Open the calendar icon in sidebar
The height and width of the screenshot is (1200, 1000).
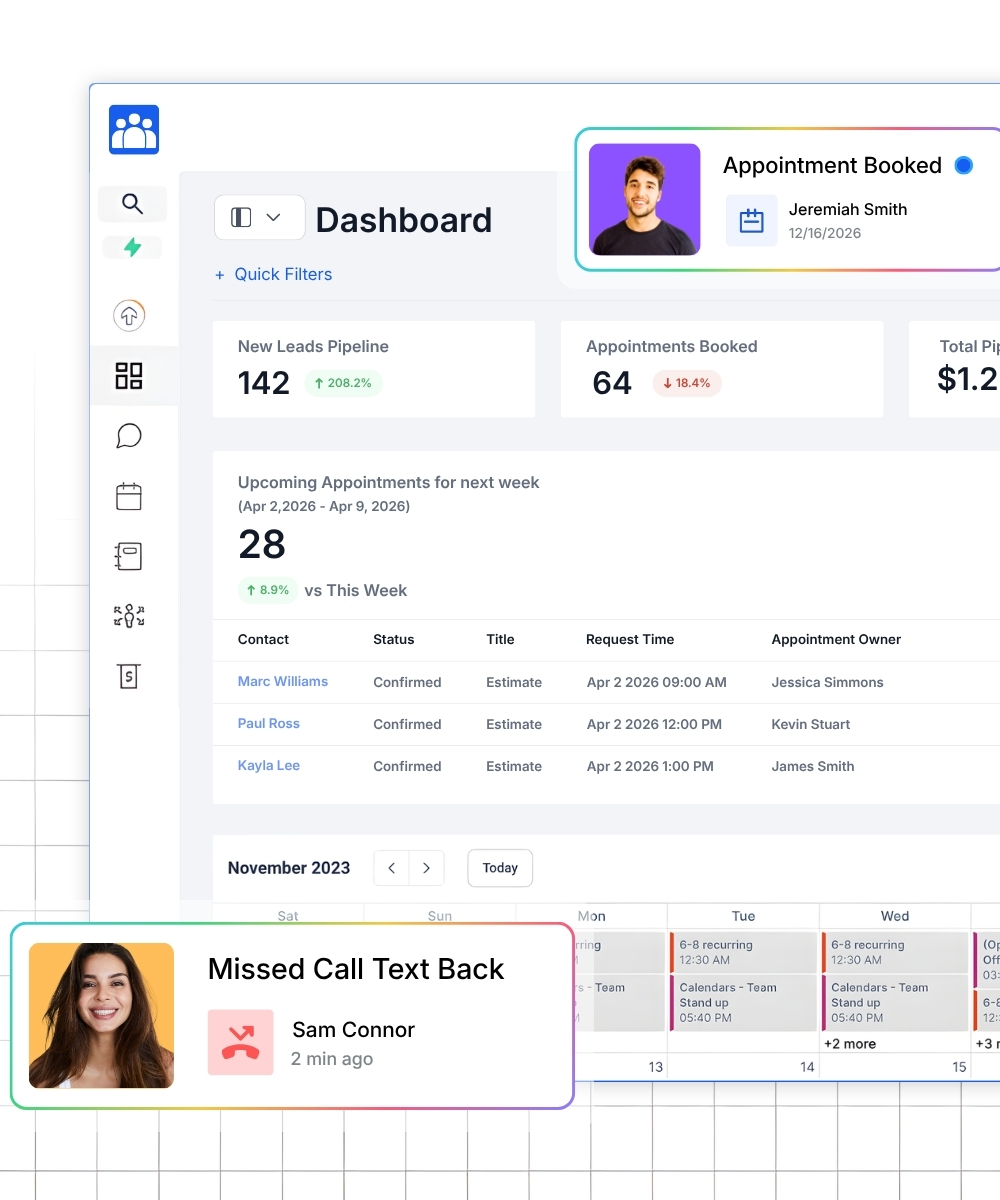coord(129,496)
